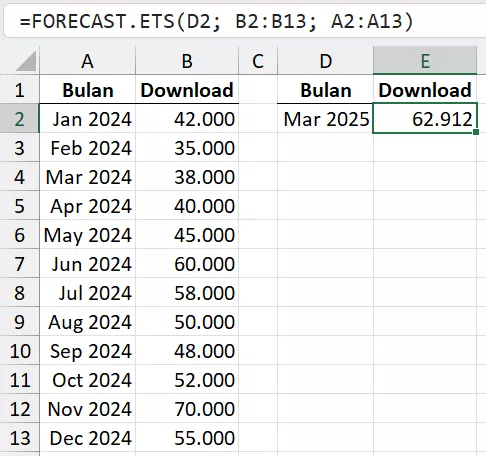Click cell 'Nov 2024'

click(x=88, y=409)
